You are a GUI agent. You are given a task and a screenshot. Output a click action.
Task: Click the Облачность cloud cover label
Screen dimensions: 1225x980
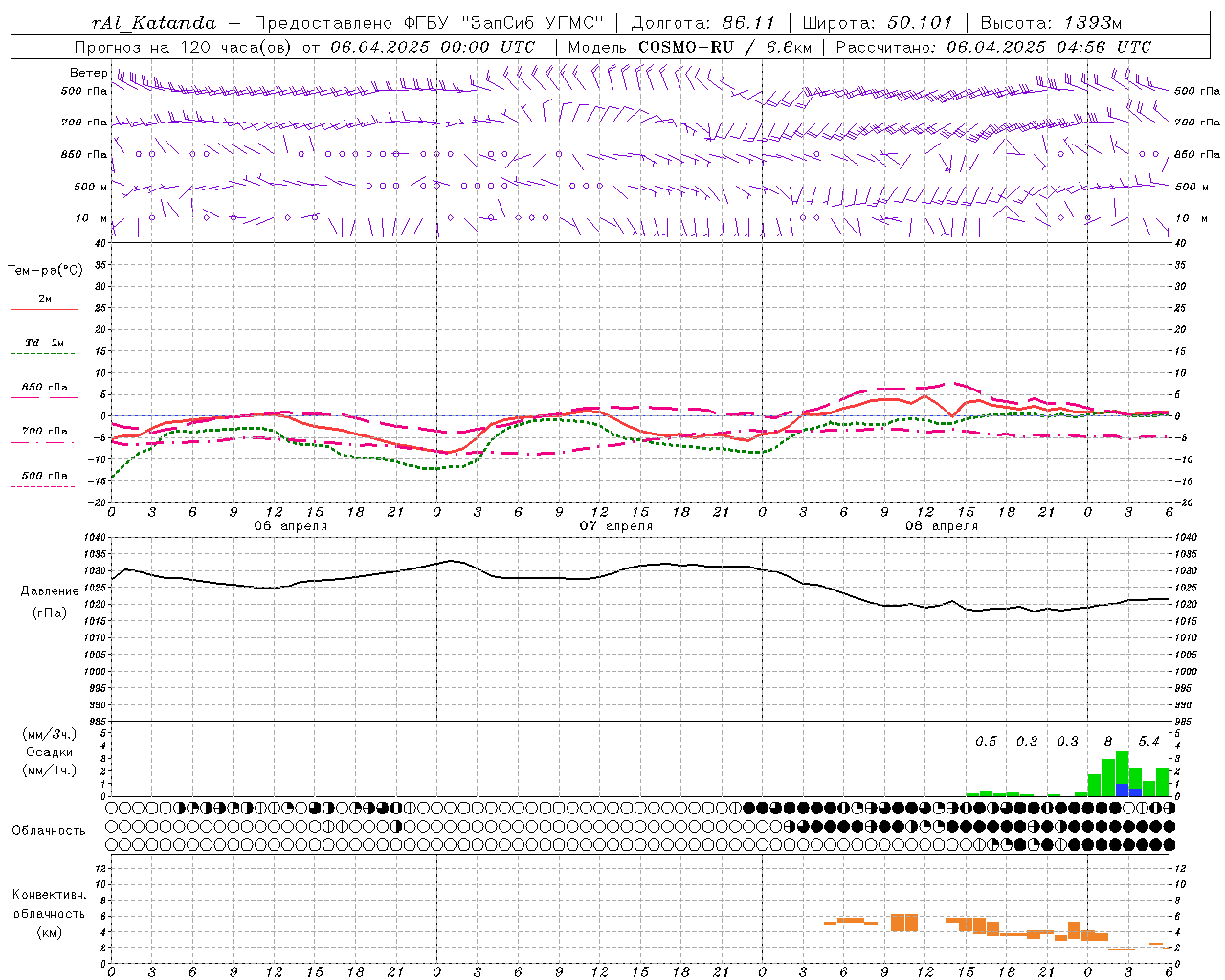click(x=49, y=830)
